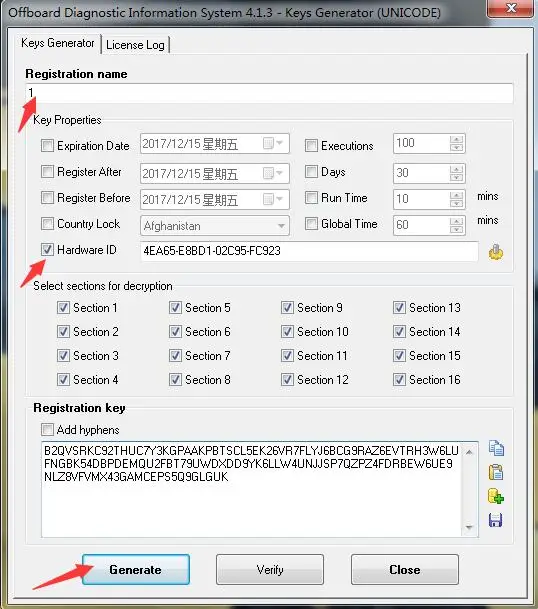Open the Expiration Date calendar dropdown
538x609 pixels.
coord(273,143)
